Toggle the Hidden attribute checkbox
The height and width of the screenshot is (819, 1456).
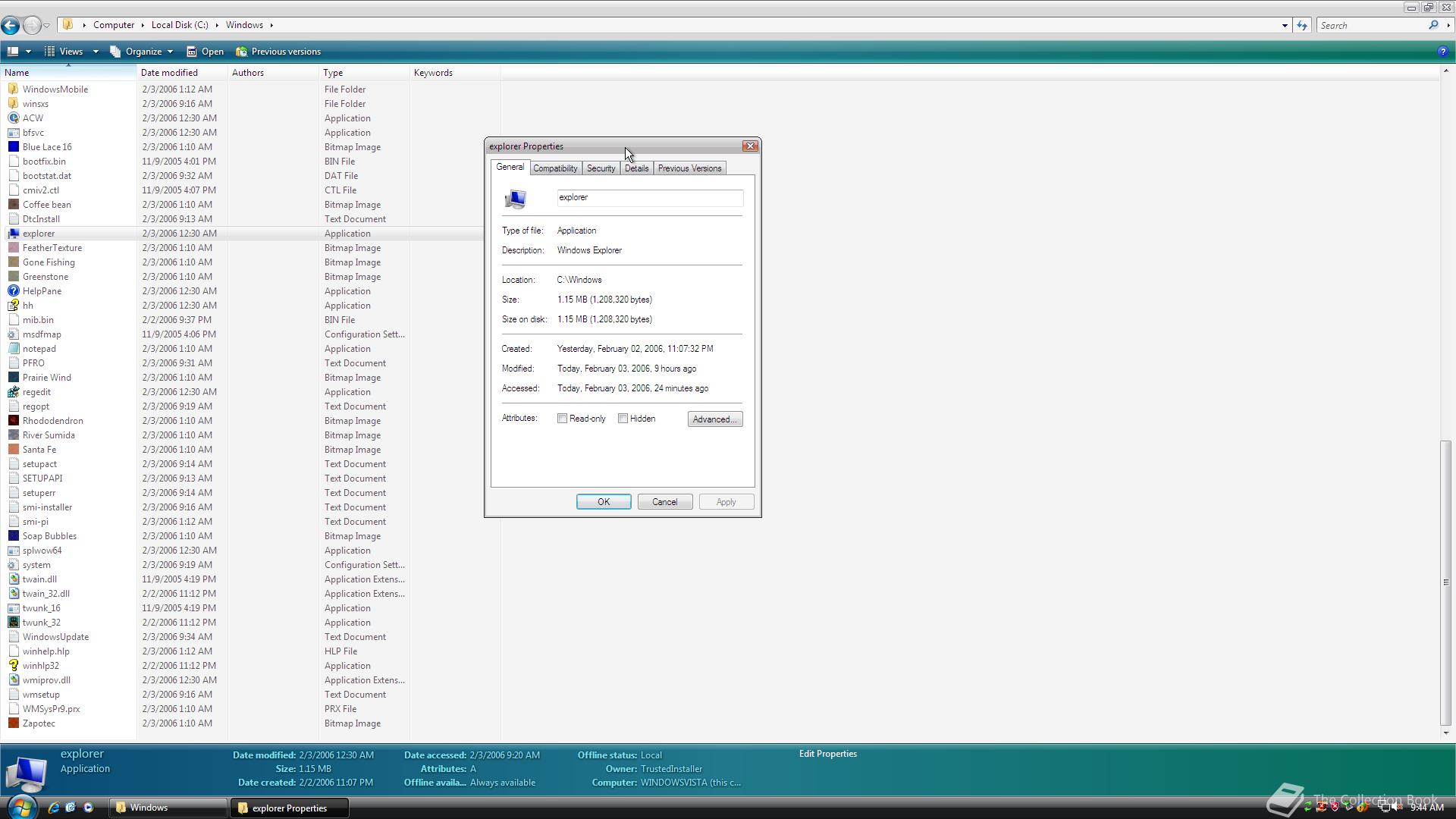tap(623, 419)
